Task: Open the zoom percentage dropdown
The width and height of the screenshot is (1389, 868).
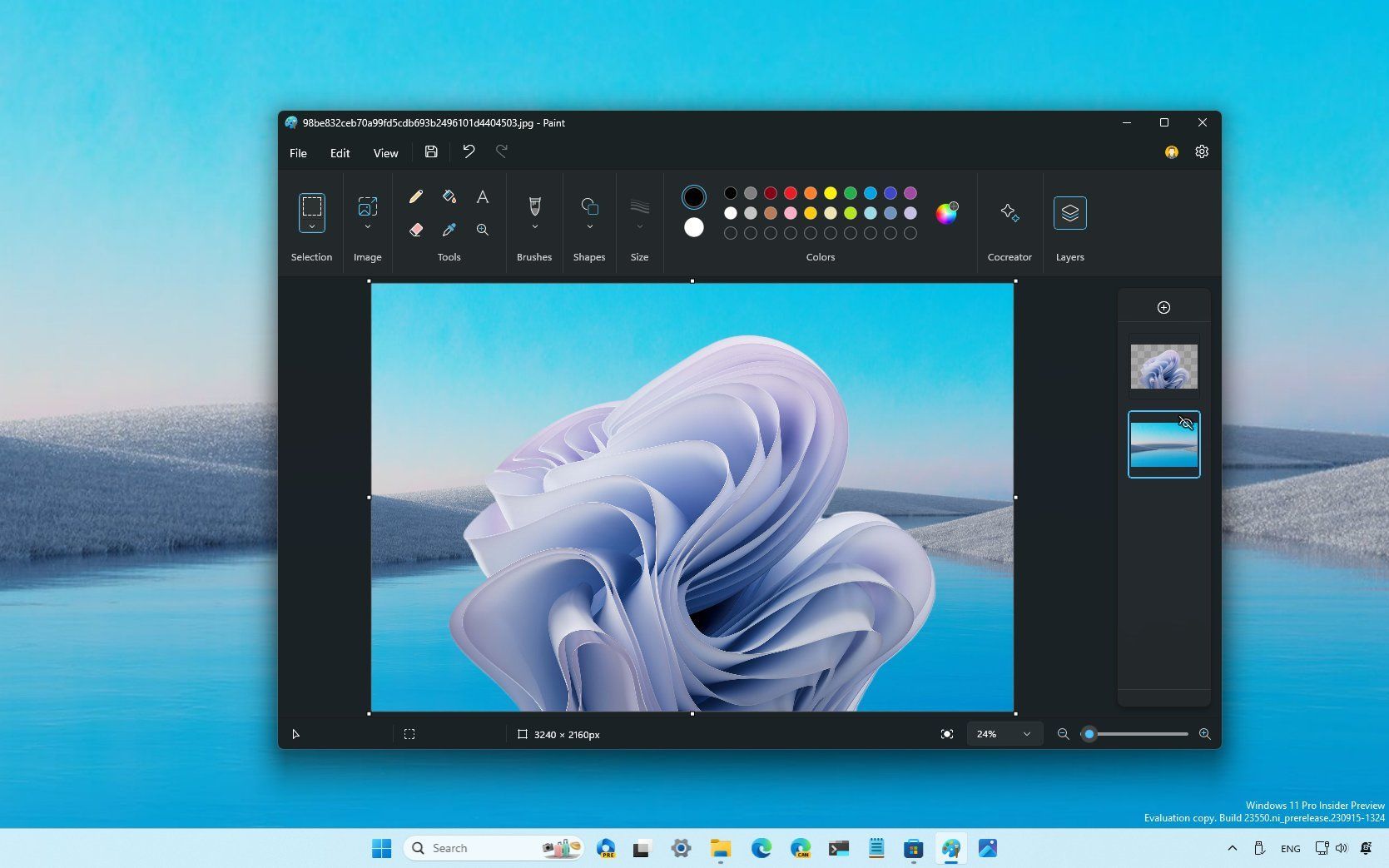Action: click(x=1003, y=734)
